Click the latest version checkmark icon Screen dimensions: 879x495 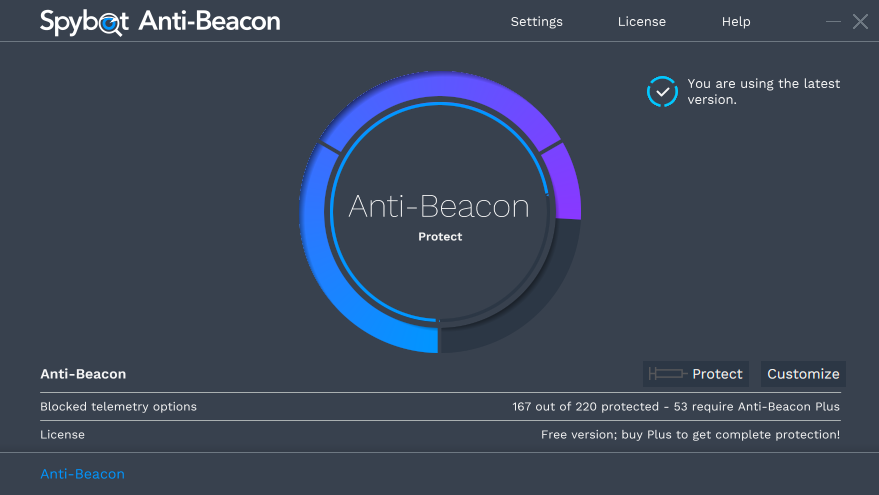coord(662,91)
